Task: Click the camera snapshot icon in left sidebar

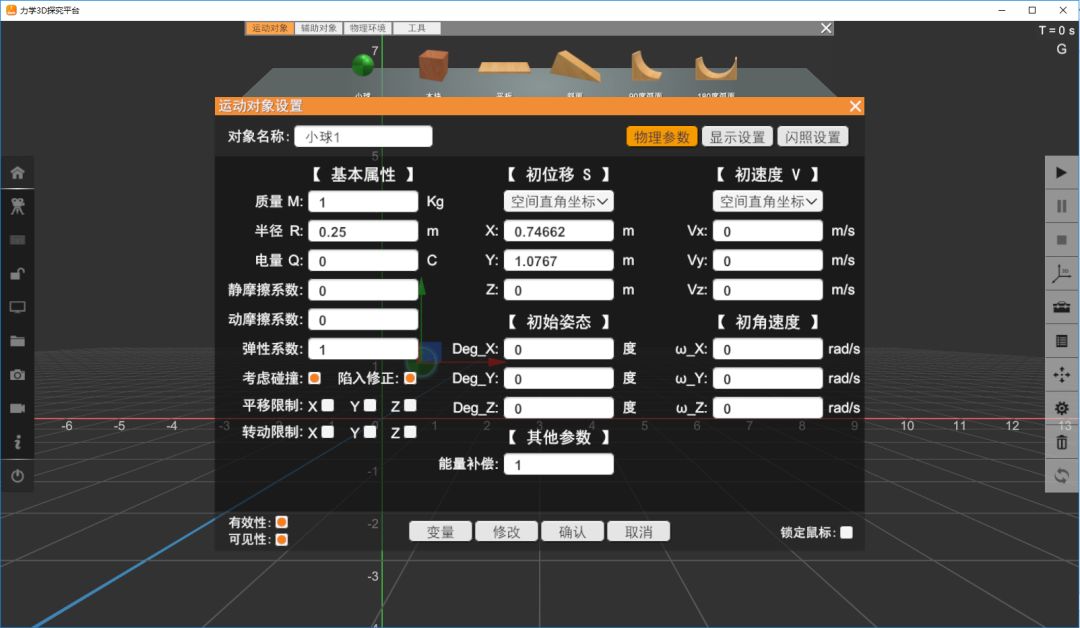Action: point(17,375)
